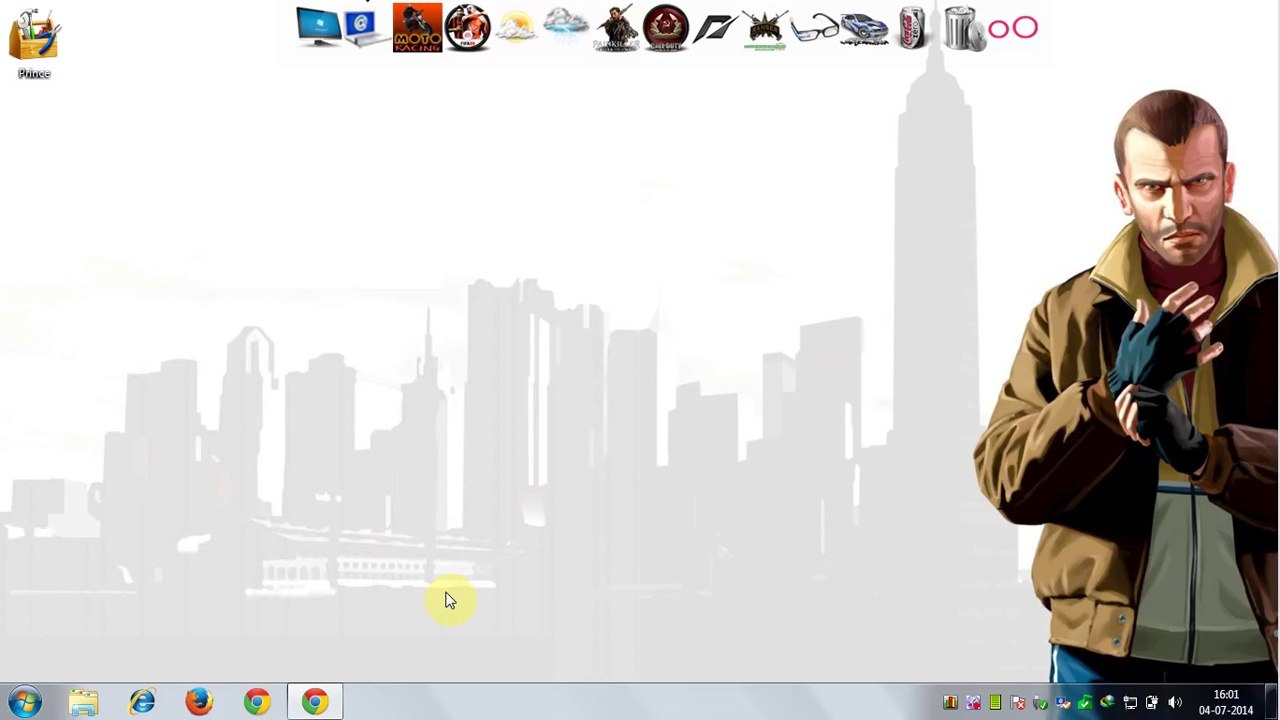Click Safely Remove Hardware USB tray icon
This screenshot has width=1280, height=720.
click(x=1040, y=703)
